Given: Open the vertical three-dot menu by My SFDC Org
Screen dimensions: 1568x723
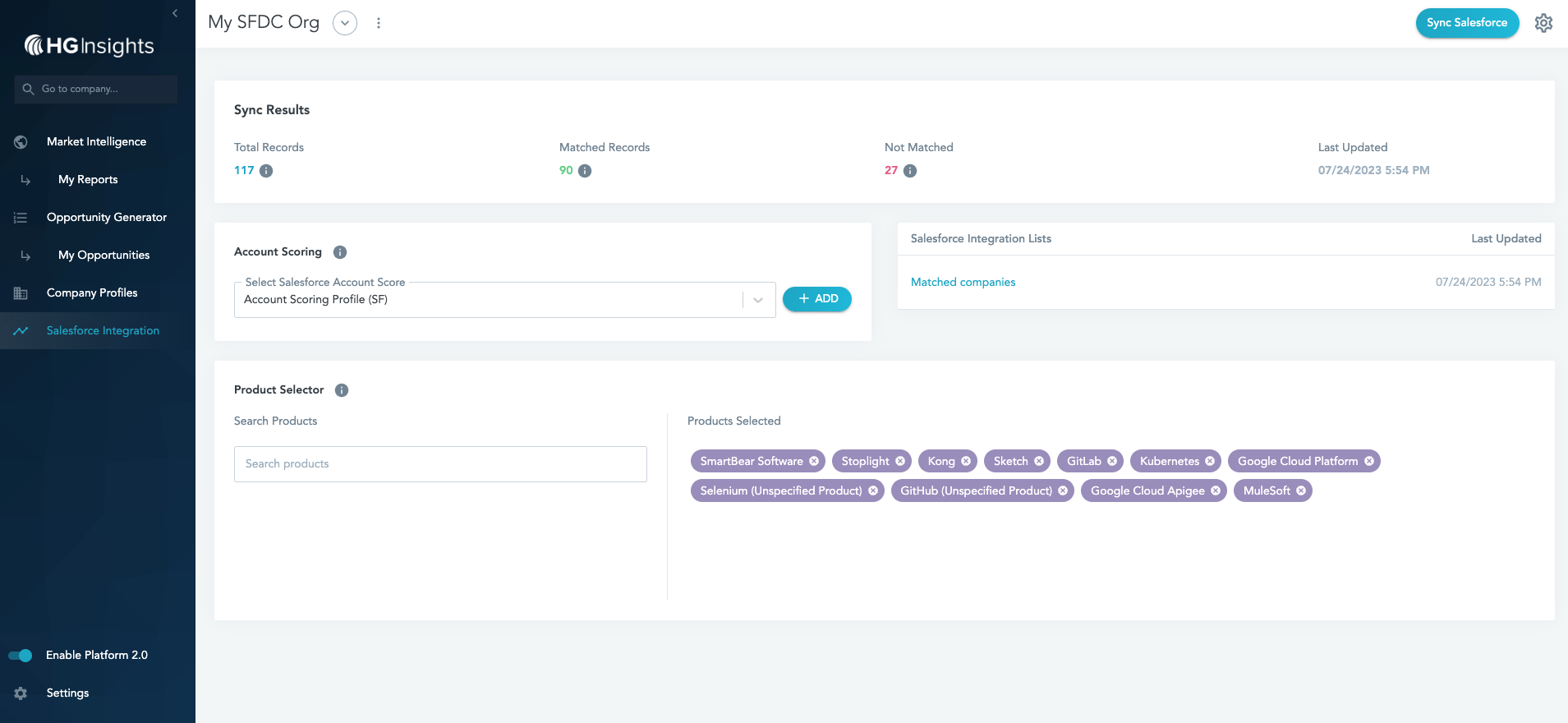Looking at the screenshot, I should click(379, 23).
